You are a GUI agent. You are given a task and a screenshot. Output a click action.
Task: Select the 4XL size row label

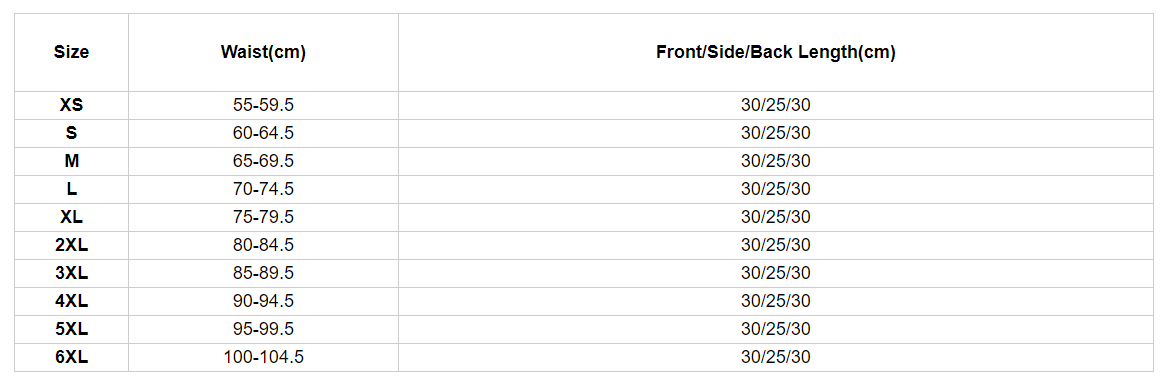[72, 301]
